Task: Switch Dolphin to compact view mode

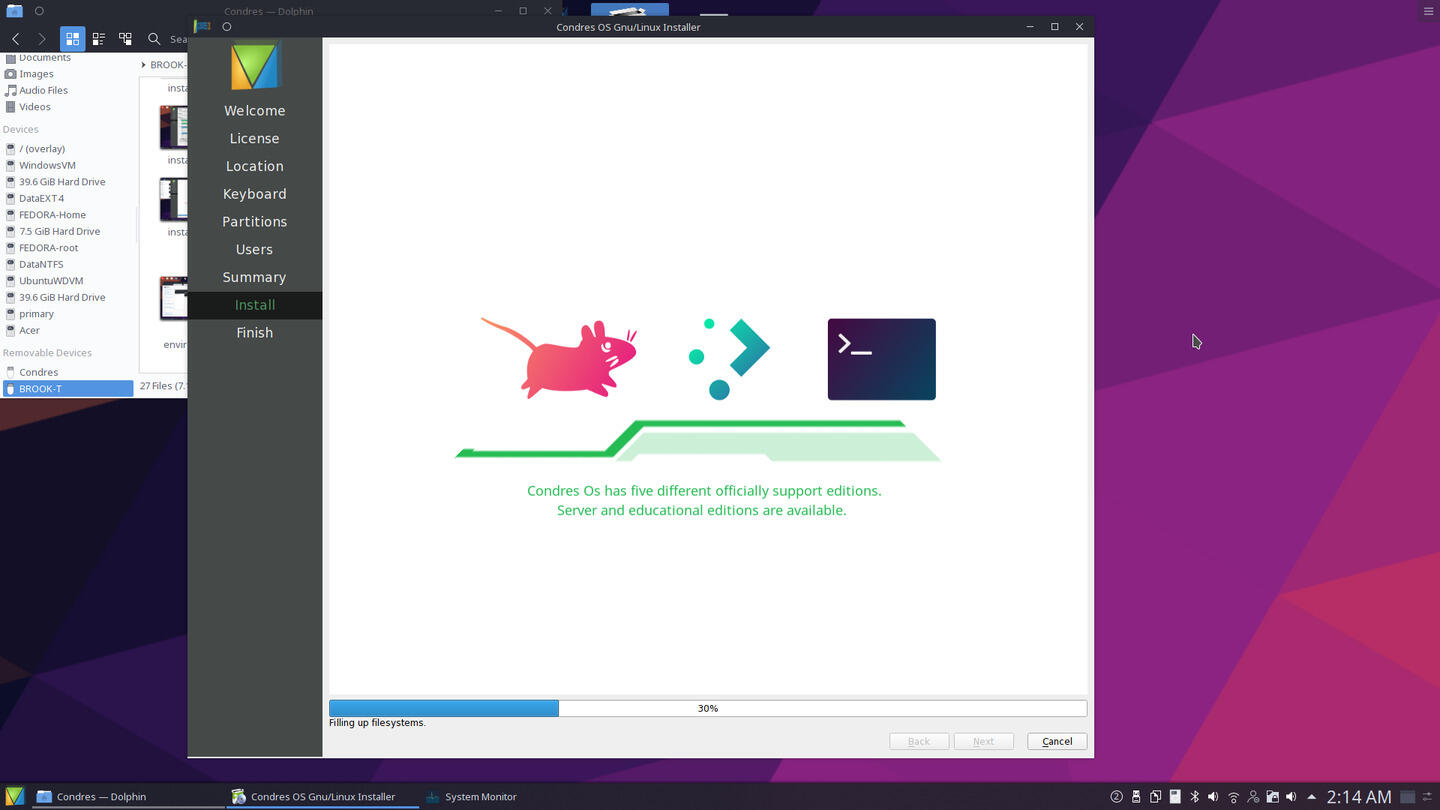Action: tap(99, 39)
